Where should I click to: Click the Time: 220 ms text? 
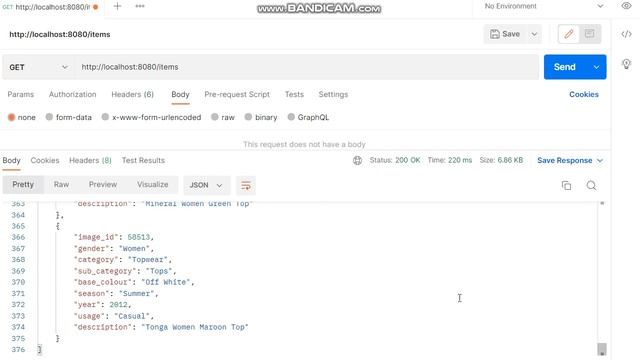pos(450,160)
